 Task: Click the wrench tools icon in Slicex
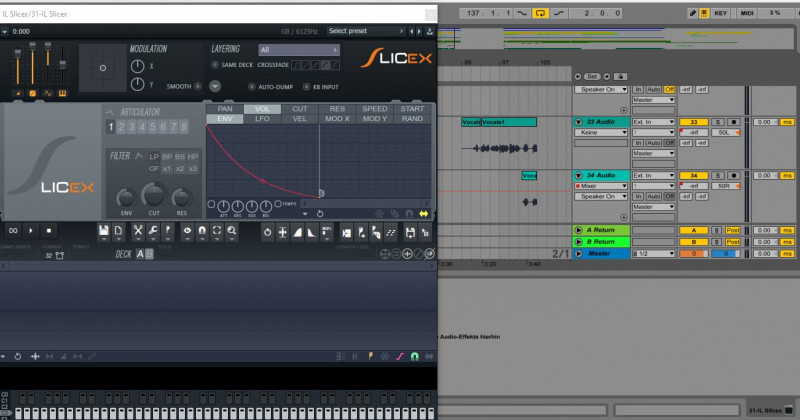click(153, 231)
